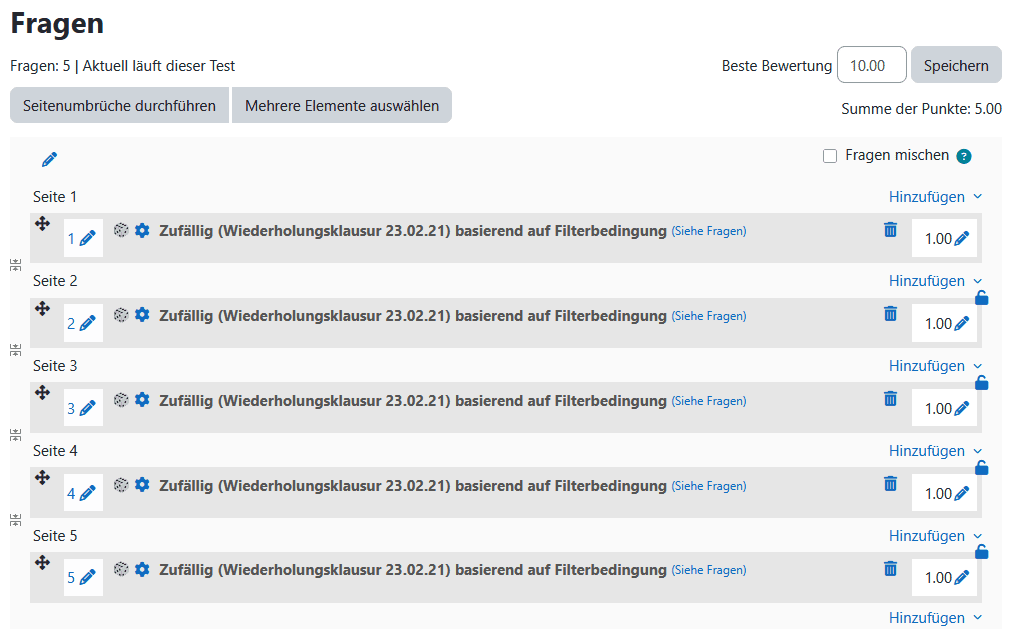
Task: Edit the 1.00 mark of question 5
Action: 962,578
